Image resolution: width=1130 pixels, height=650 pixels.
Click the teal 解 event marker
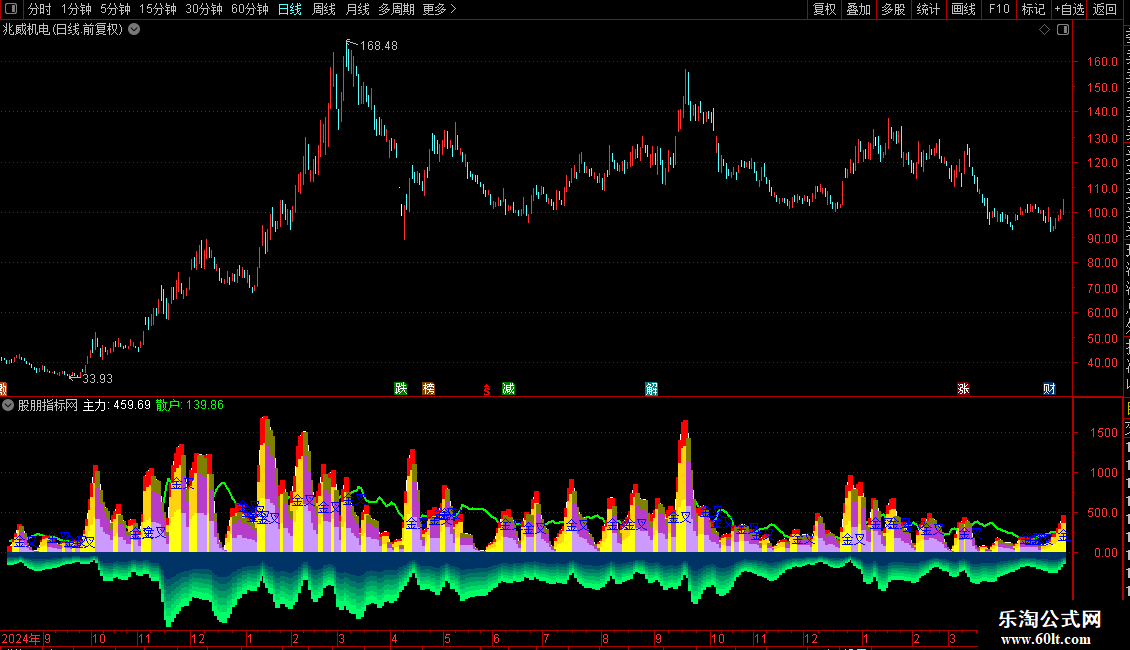(x=651, y=388)
